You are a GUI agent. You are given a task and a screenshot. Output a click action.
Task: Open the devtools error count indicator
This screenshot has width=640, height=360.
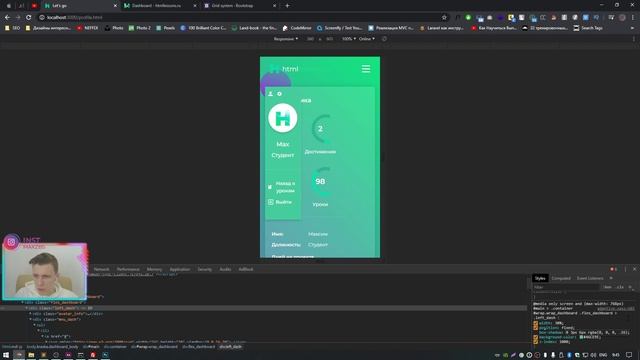click(613, 269)
